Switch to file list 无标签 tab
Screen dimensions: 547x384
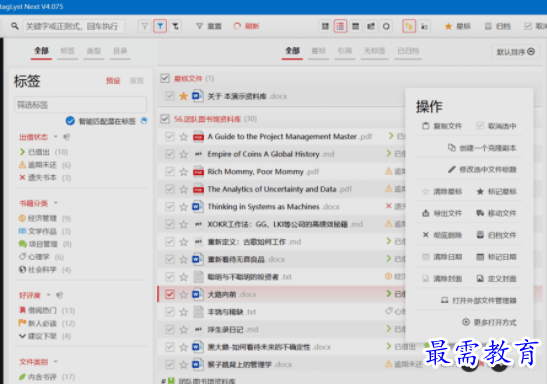pos(374,51)
